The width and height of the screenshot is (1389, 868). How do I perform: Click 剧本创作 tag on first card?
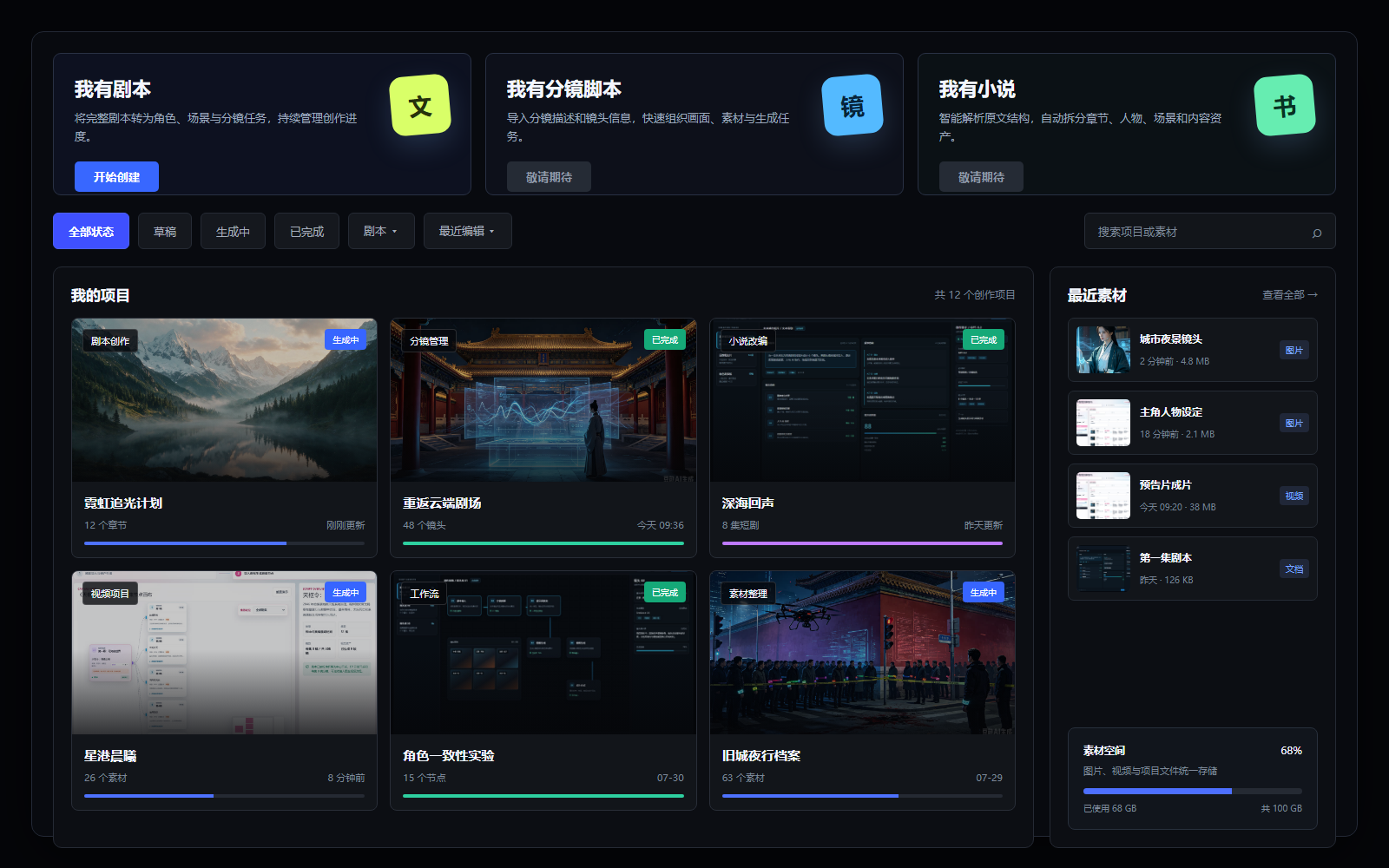click(x=110, y=341)
